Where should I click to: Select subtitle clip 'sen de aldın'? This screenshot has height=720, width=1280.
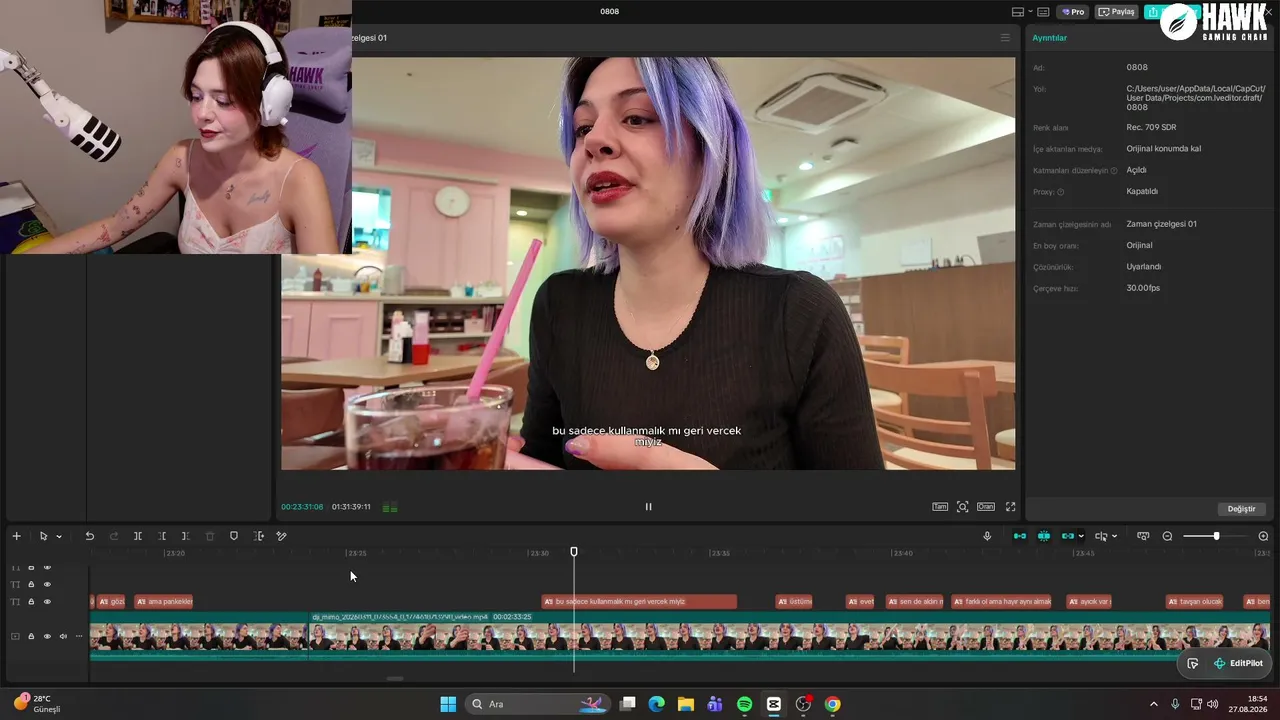tap(915, 602)
